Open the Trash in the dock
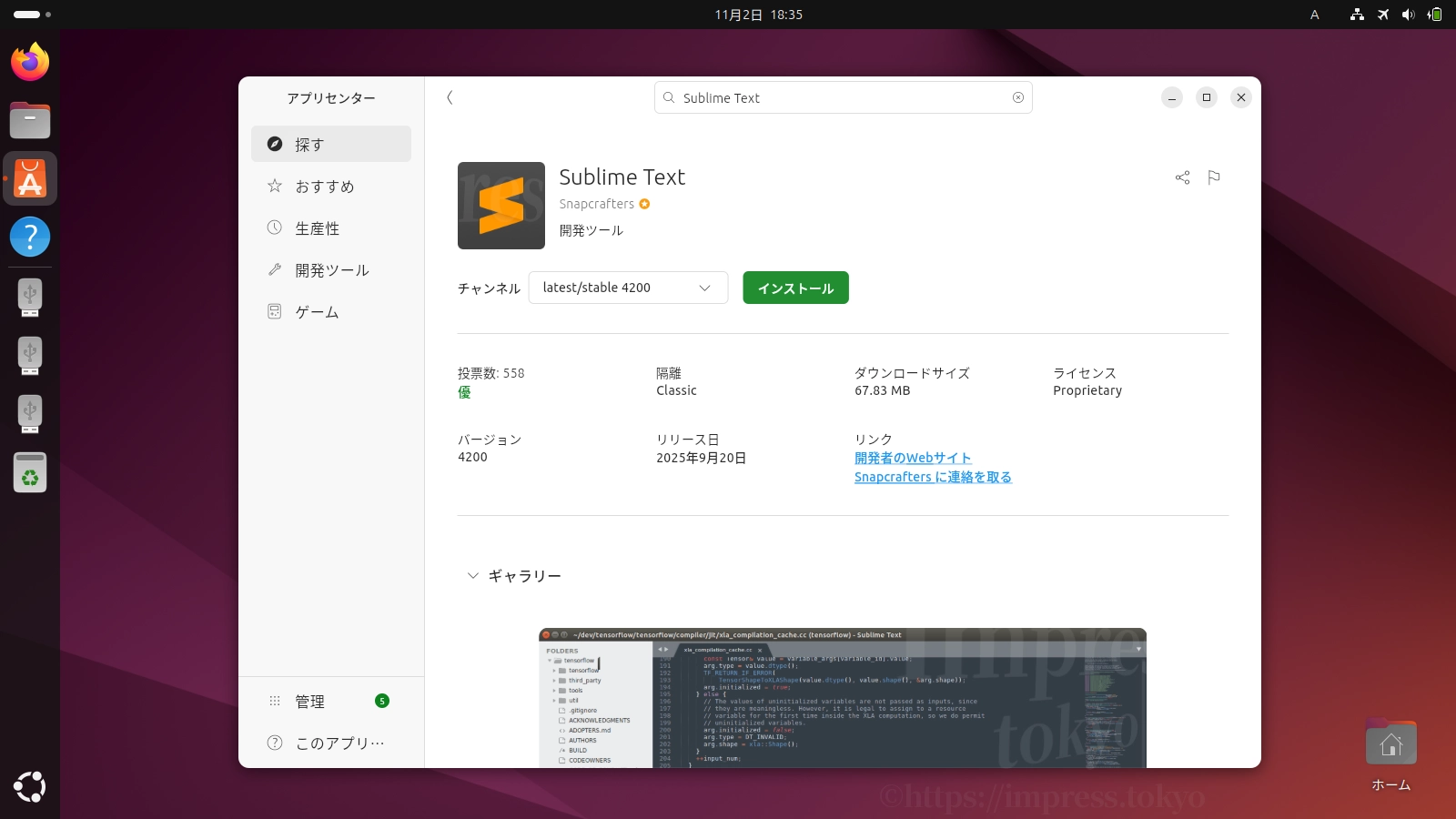The image size is (1456, 819). 30,472
